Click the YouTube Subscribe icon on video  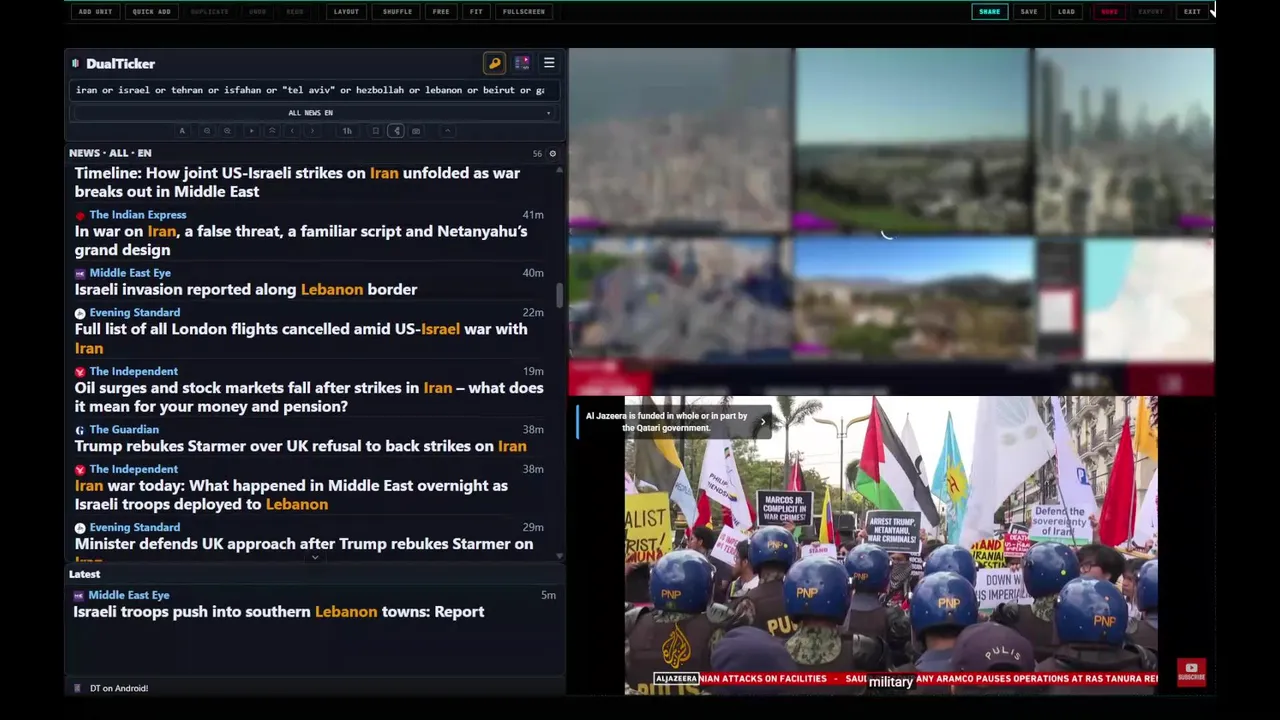[x=1191, y=672]
